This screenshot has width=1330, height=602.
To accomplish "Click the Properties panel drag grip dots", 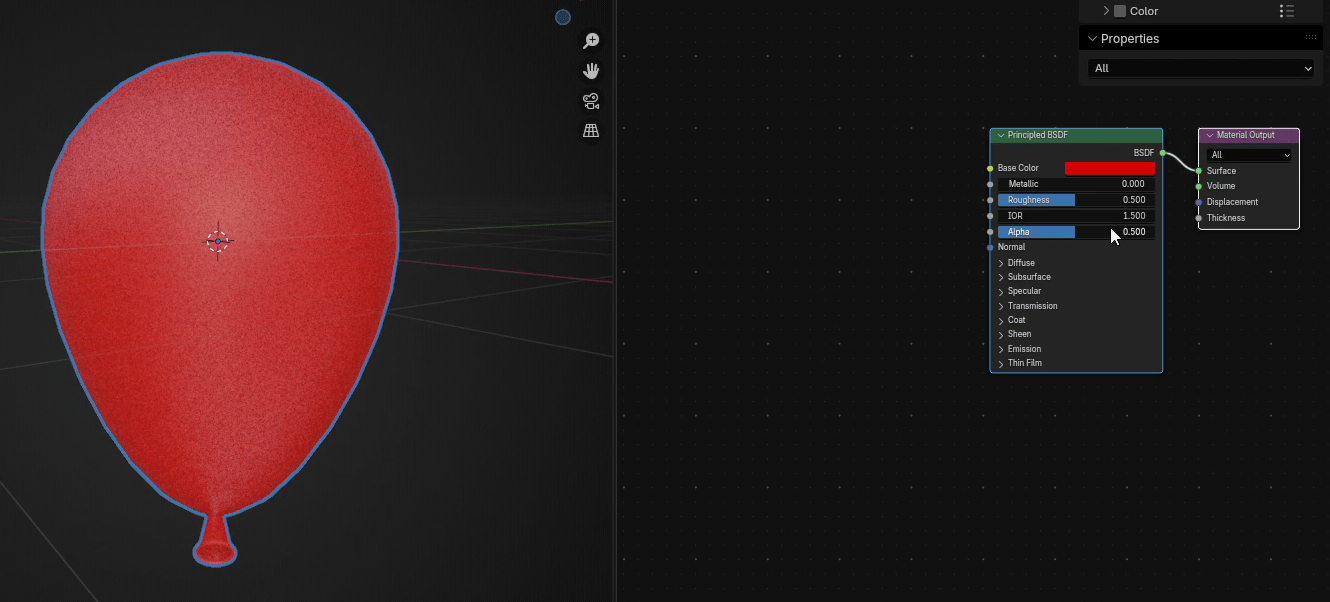I will pyautogui.click(x=1310, y=38).
